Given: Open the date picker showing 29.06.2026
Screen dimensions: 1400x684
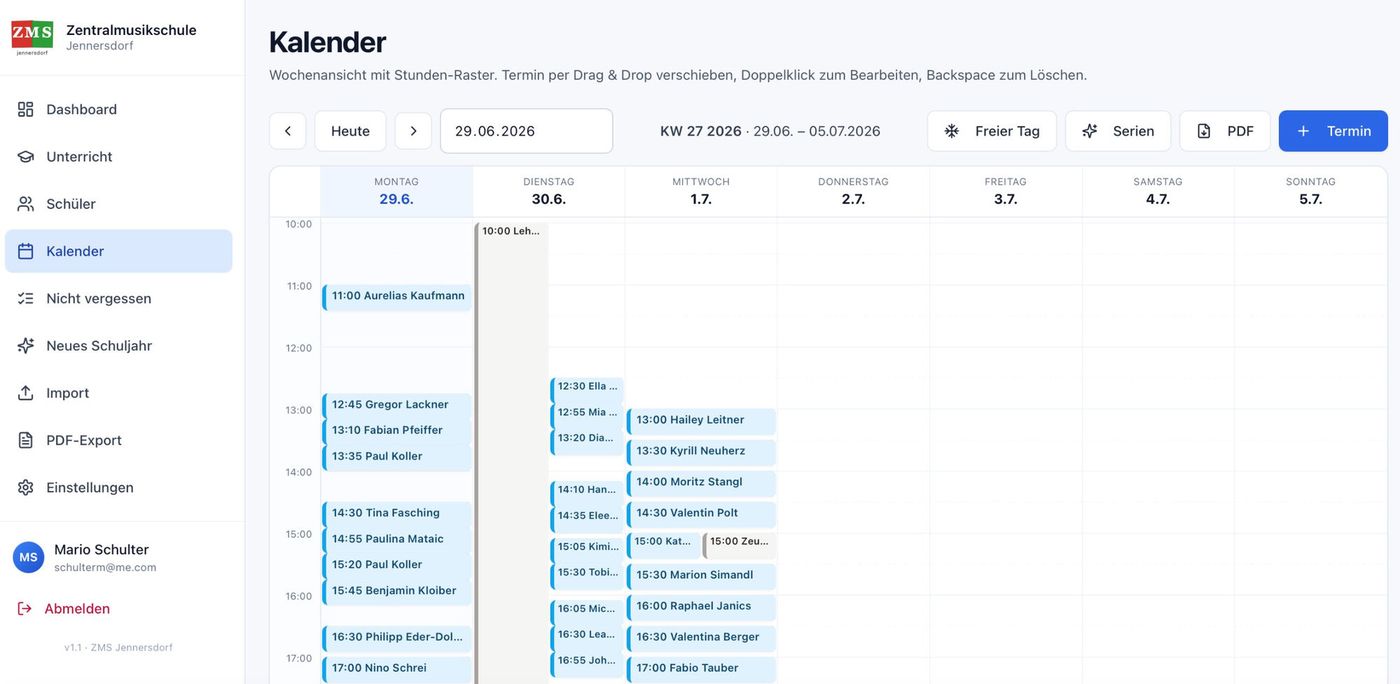Looking at the screenshot, I should (x=526, y=131).
